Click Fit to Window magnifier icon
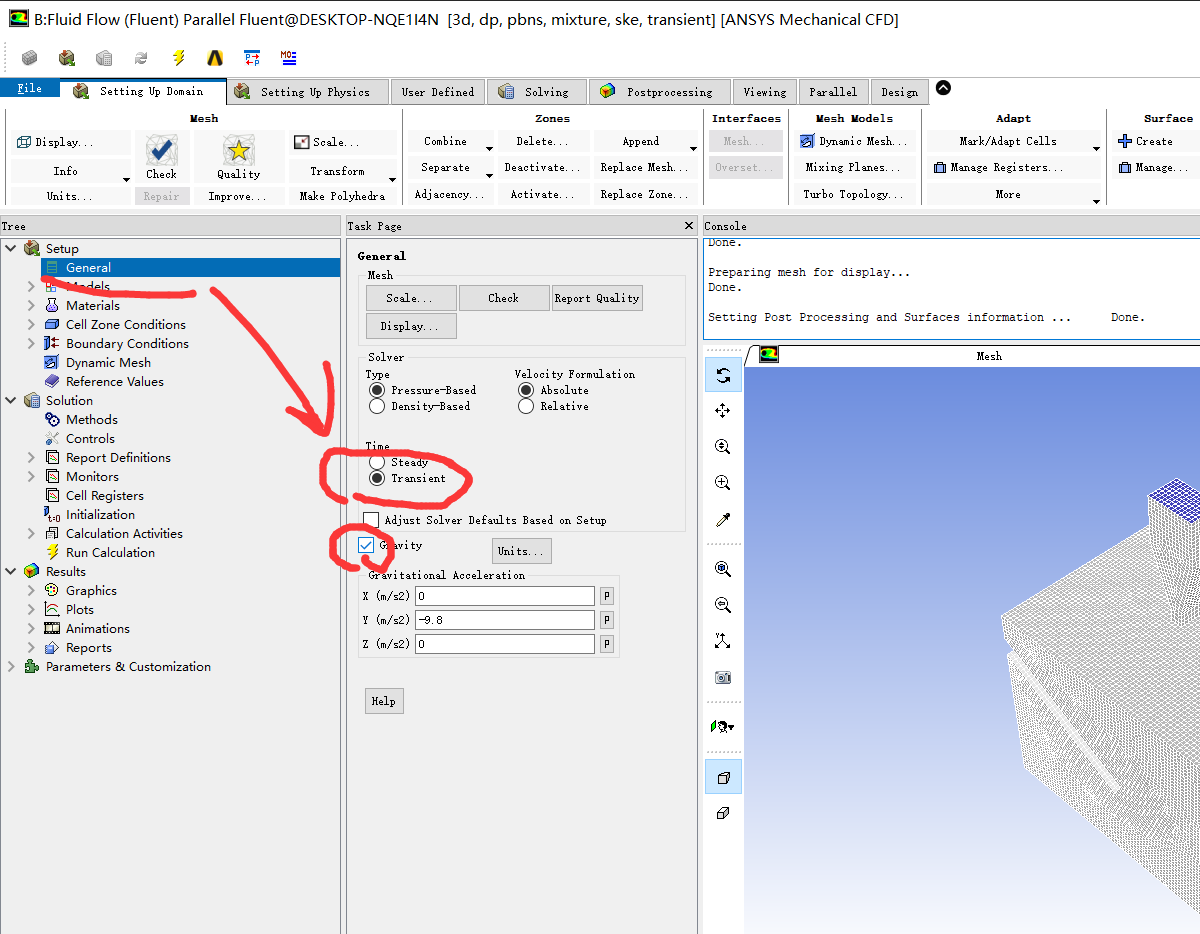Screen dimensions: 1200x934 (723, 569)
